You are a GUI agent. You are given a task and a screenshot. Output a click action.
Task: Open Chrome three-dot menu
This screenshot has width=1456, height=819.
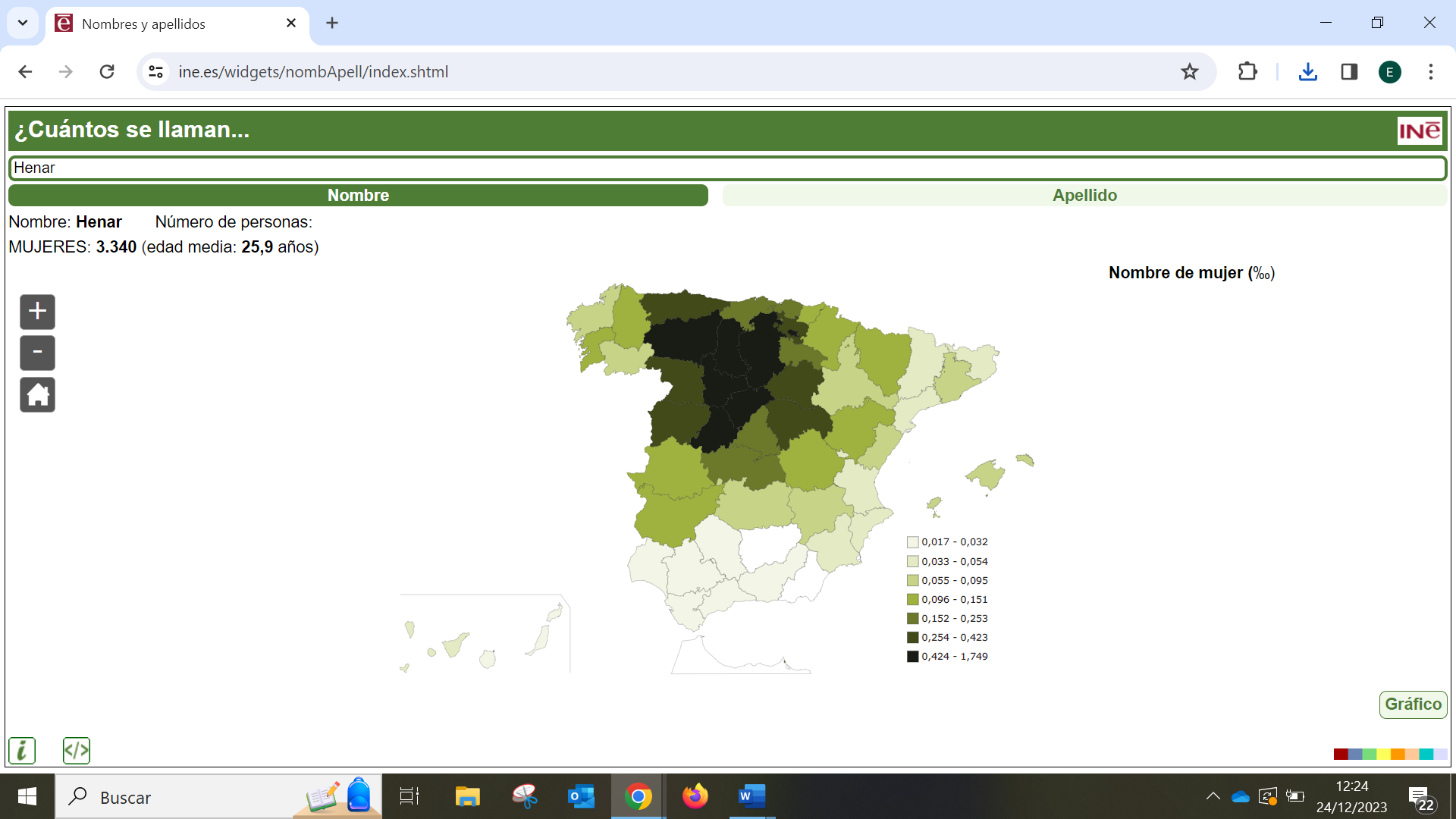pyautogui.click(x=1430, y=72)
